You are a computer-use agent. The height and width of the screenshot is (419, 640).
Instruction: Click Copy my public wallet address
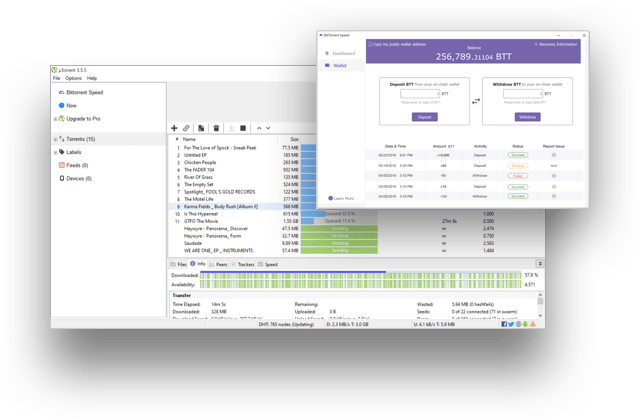tap(397, 44)
